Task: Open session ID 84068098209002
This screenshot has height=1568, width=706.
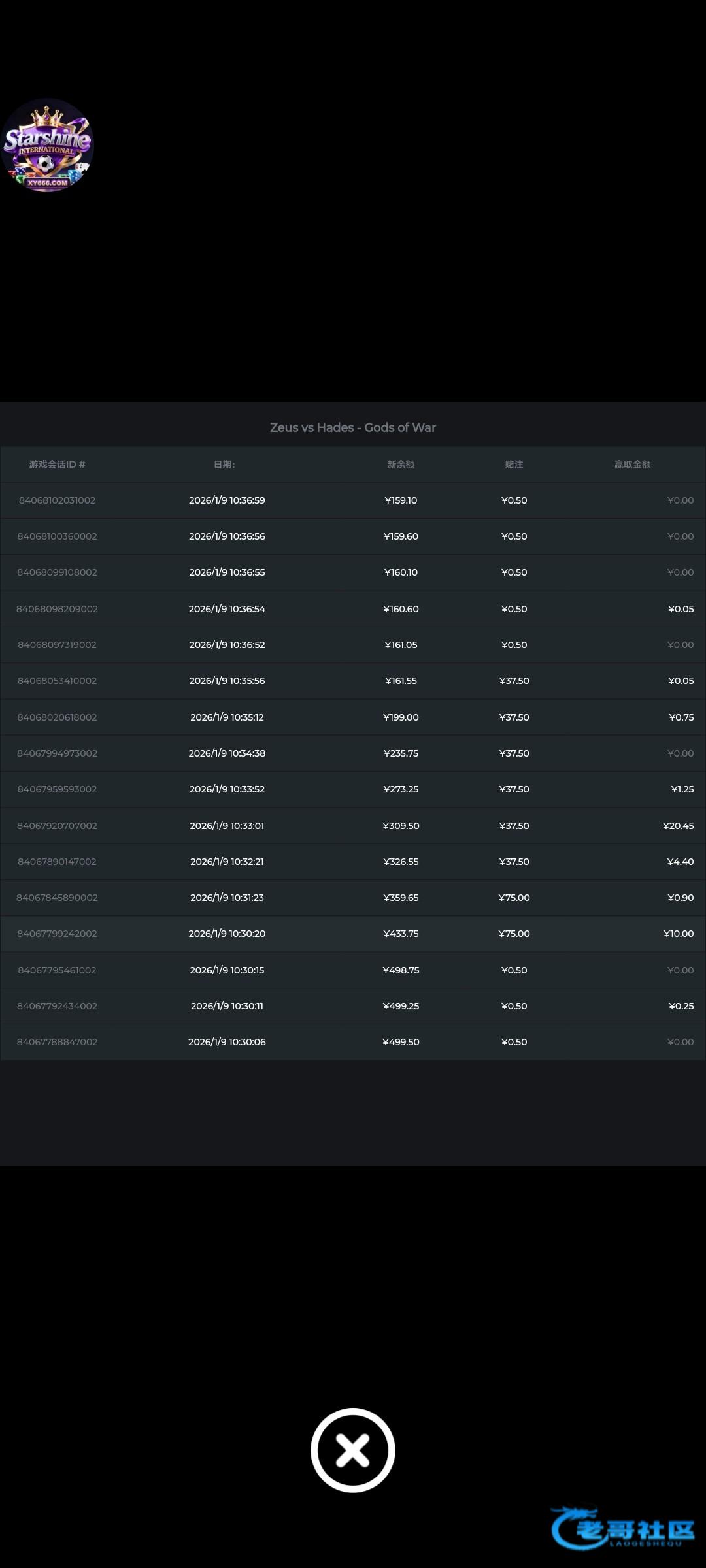Action: [x=57, y=609]
